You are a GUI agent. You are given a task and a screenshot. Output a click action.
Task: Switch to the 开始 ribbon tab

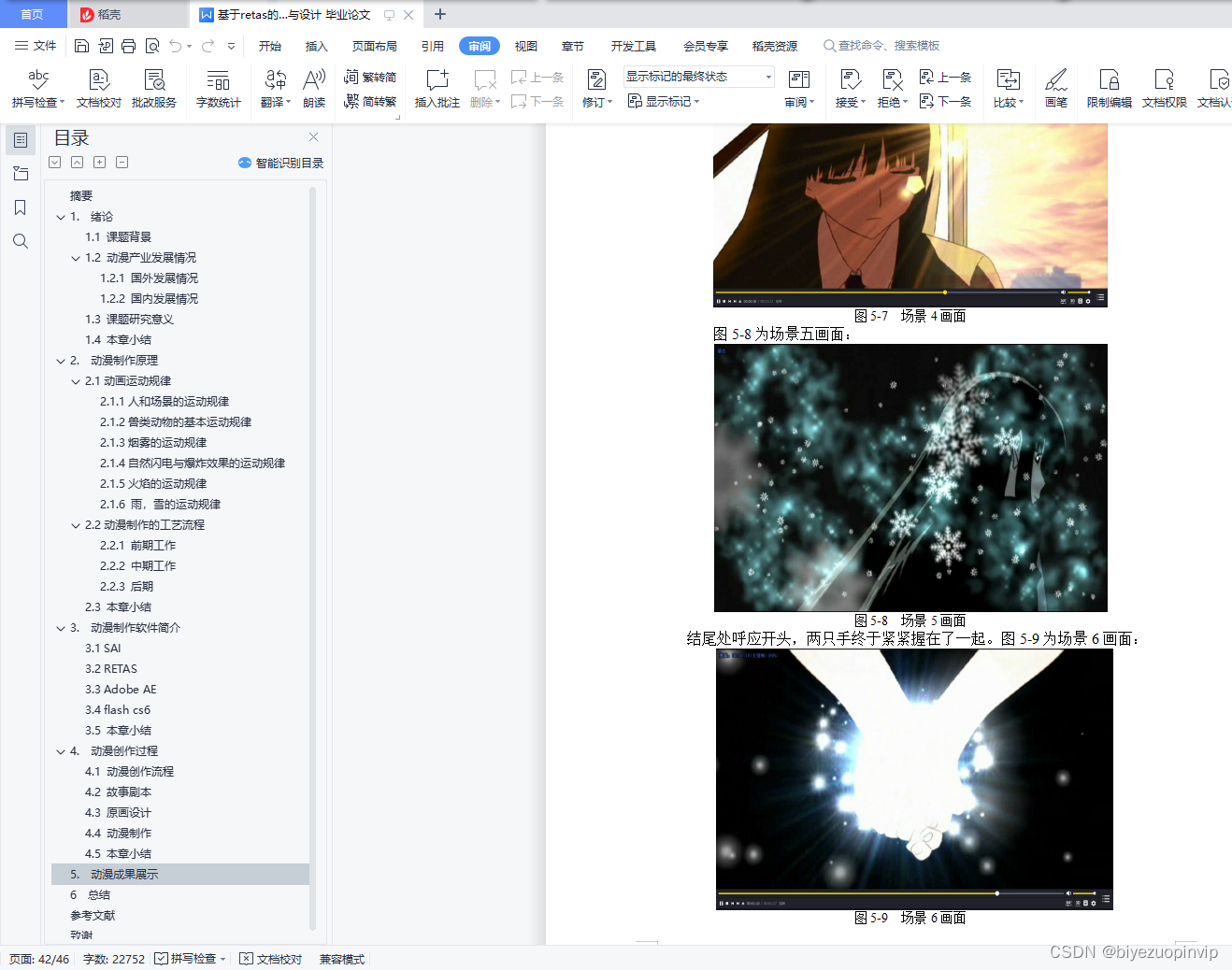coord(270,46)
